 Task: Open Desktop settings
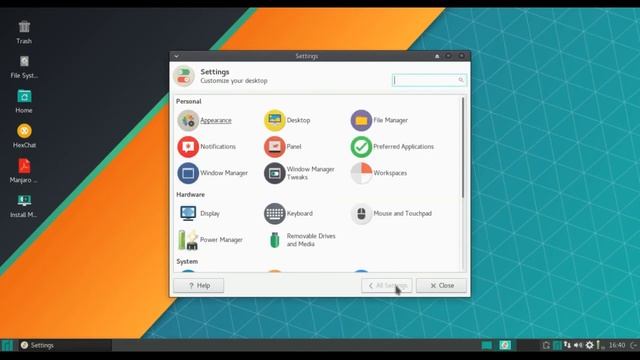288,120
